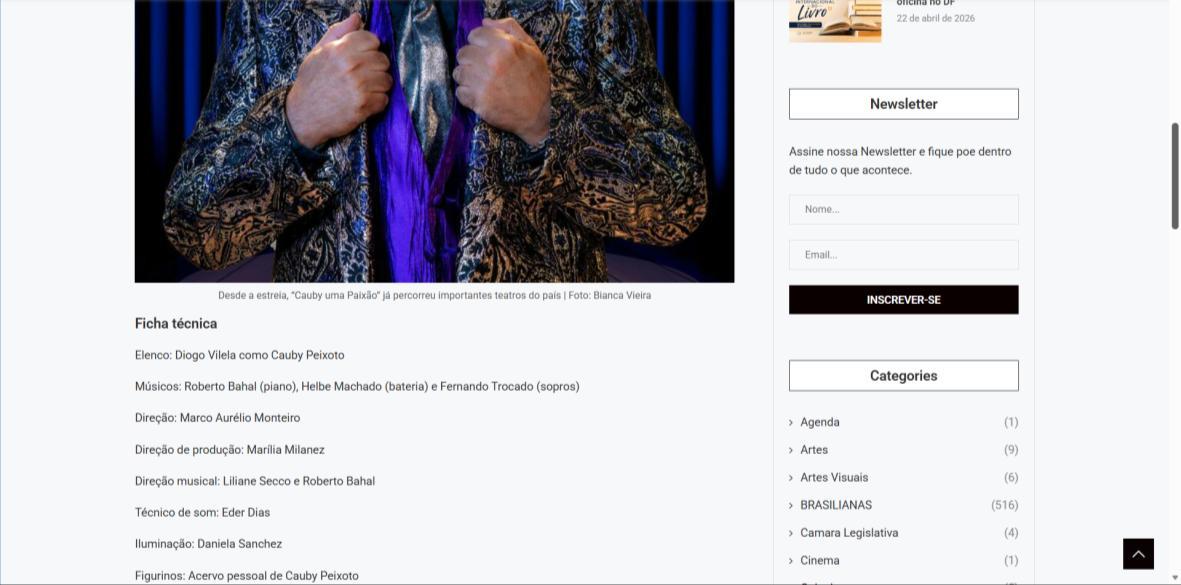The width and height of the screenshot is (1181, 585).
Task: Click the chevron icon beside Cinema
Action: (x=791, y=561)
